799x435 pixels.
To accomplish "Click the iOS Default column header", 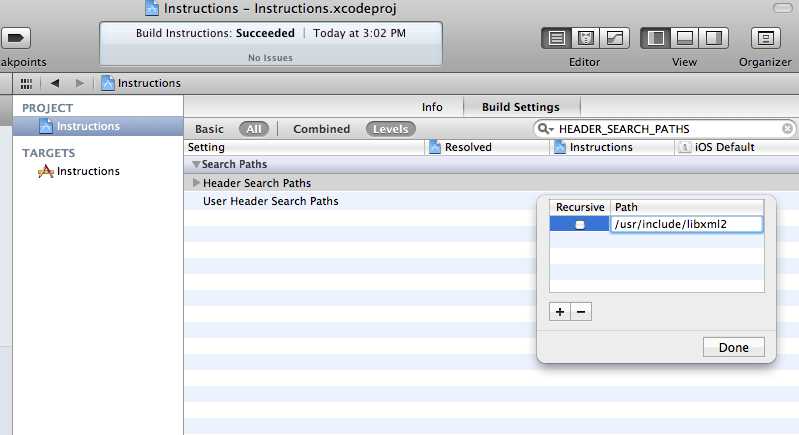I will pyautogui.click(x=737, y=147).
